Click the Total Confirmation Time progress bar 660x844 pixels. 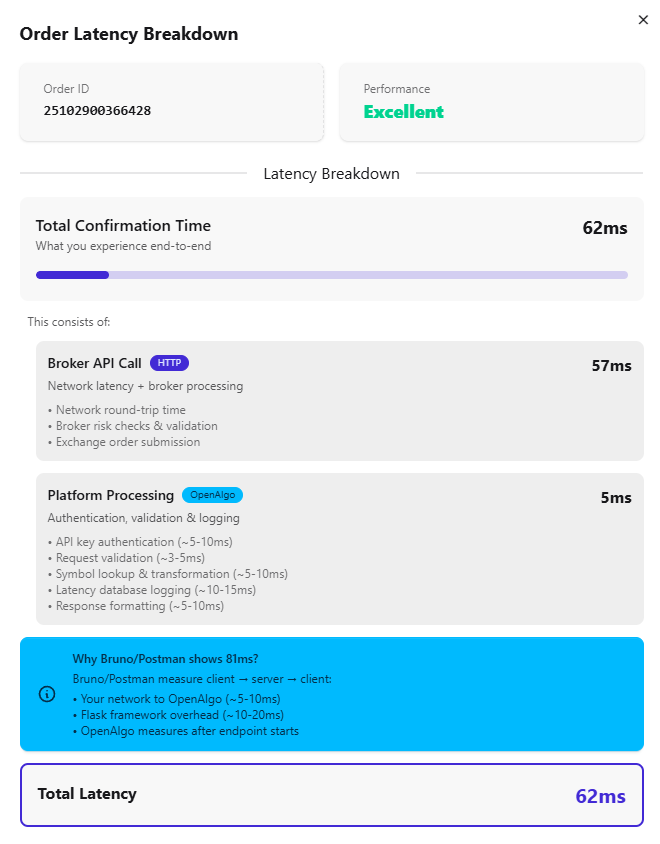pyautogui.click(x=332, y=275)
